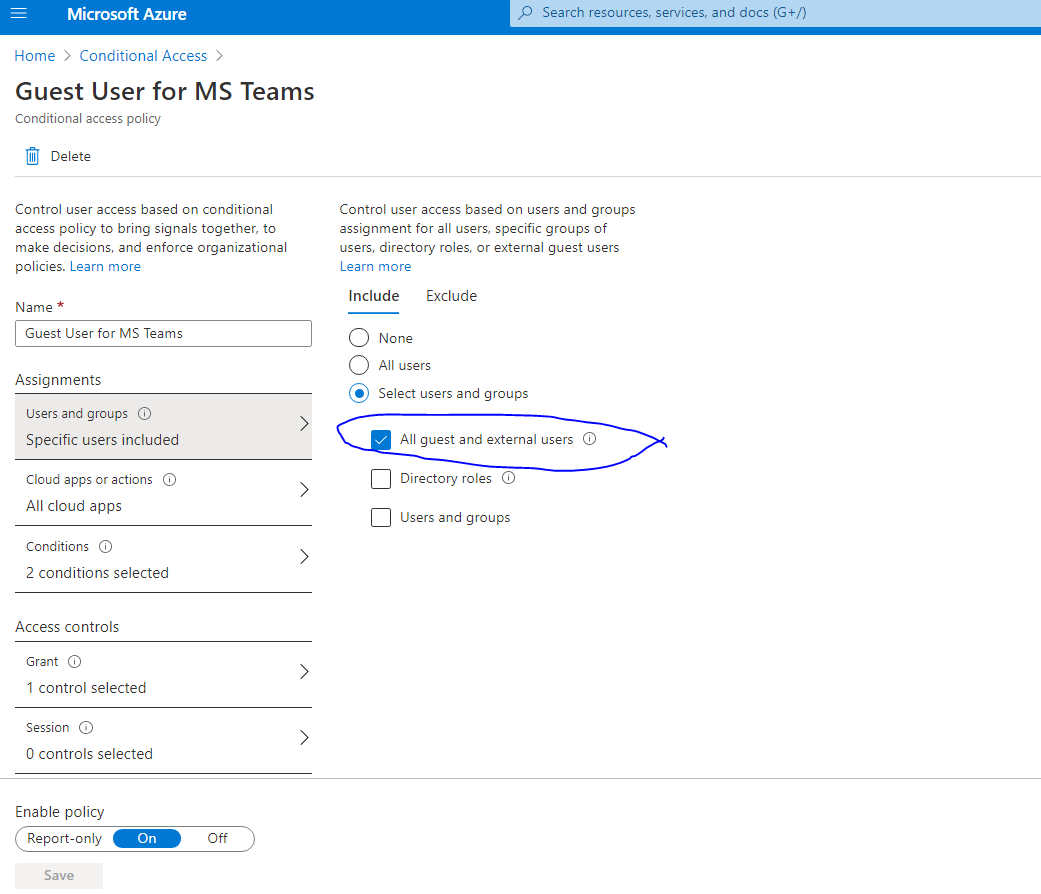Click 'Conditional access policy' subtitle

pos(88,118)
